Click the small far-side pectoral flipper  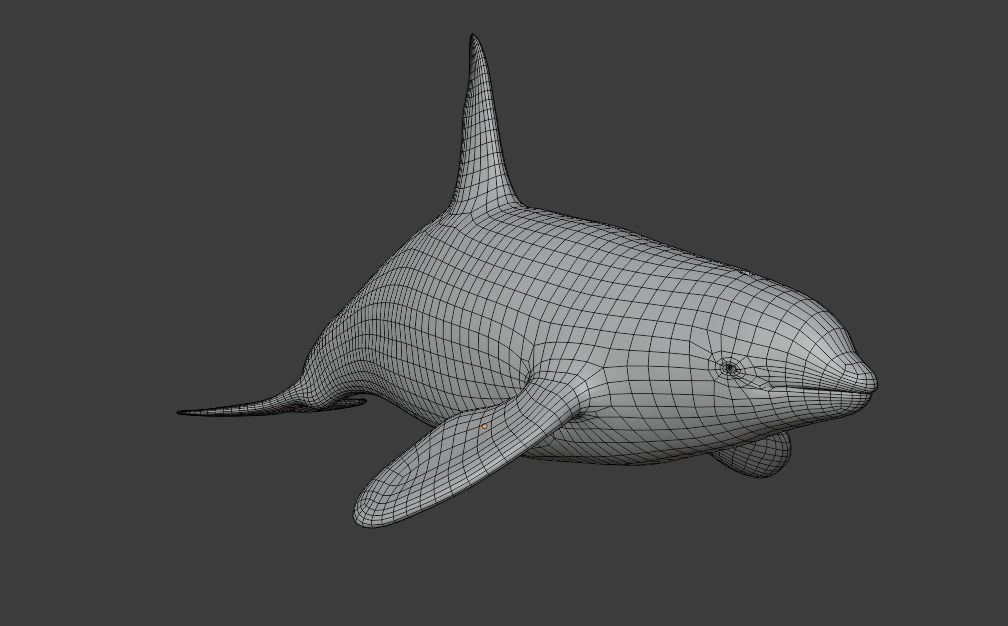click(x=753, y=455)
